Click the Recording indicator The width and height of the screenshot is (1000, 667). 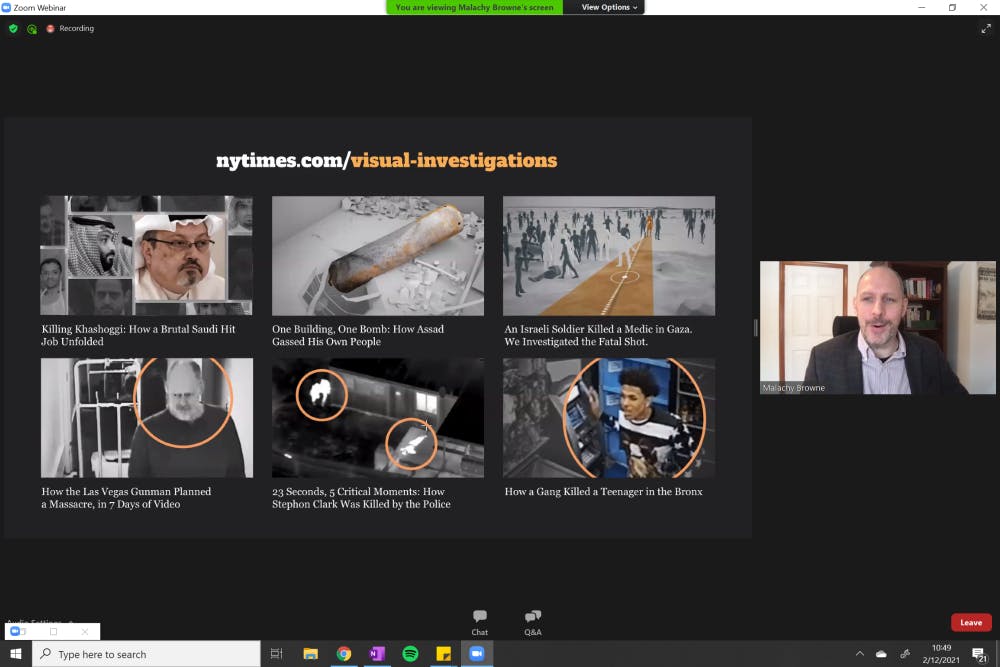point(70,29)
